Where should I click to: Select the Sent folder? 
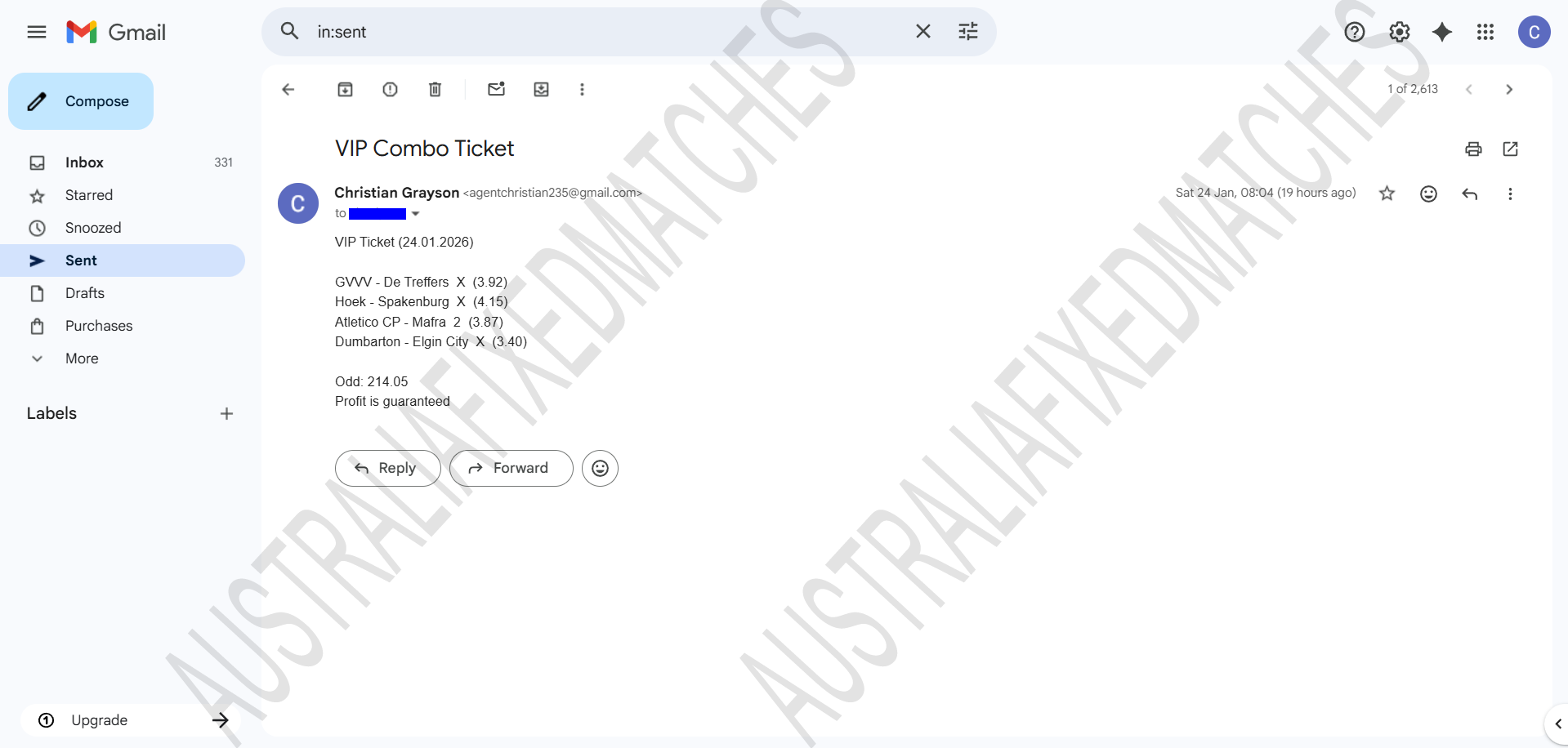click(x=123, y=260)
